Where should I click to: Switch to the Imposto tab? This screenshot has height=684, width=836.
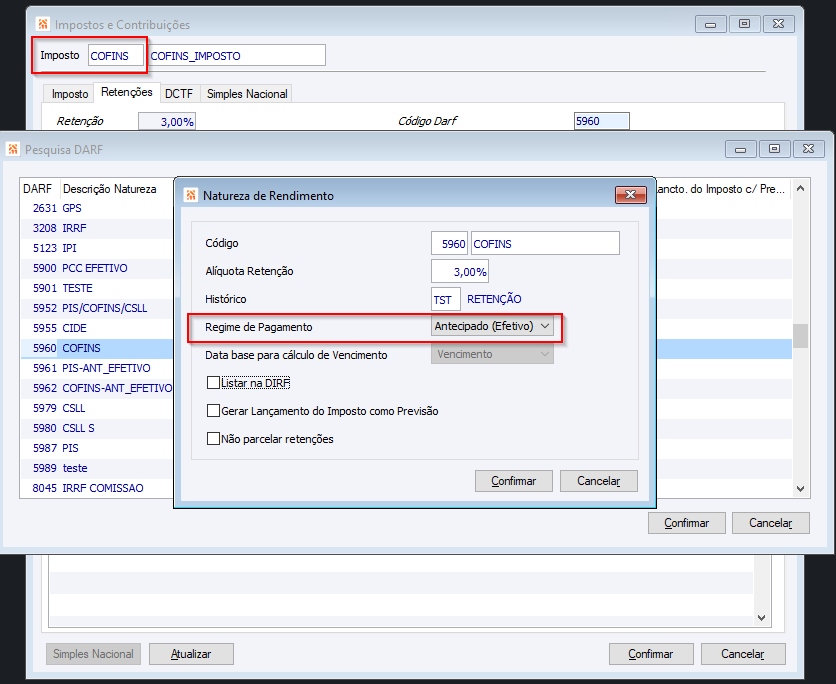[x=70, y=94]
